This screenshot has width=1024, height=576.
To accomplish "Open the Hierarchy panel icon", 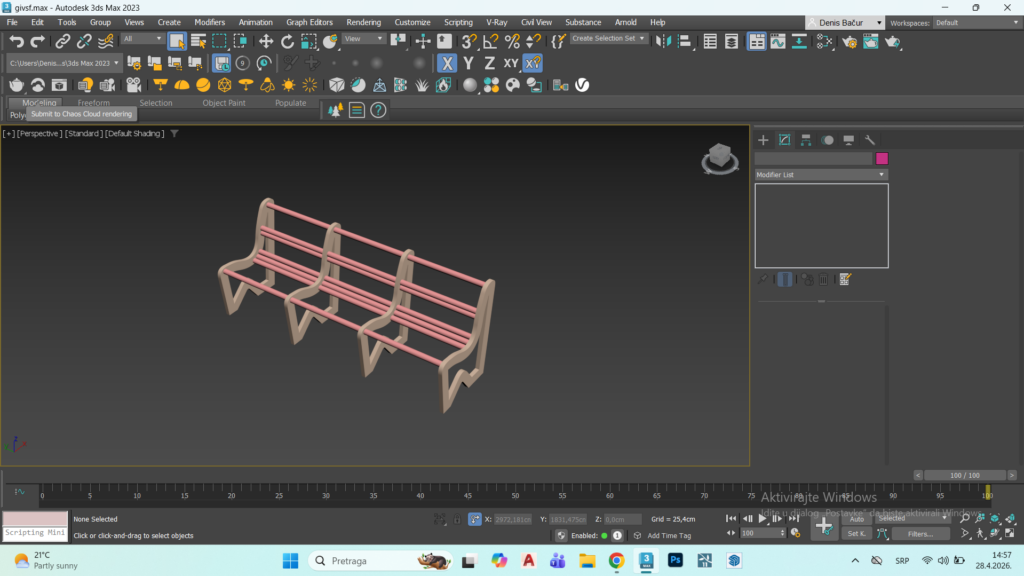I will tap(806, 140).
